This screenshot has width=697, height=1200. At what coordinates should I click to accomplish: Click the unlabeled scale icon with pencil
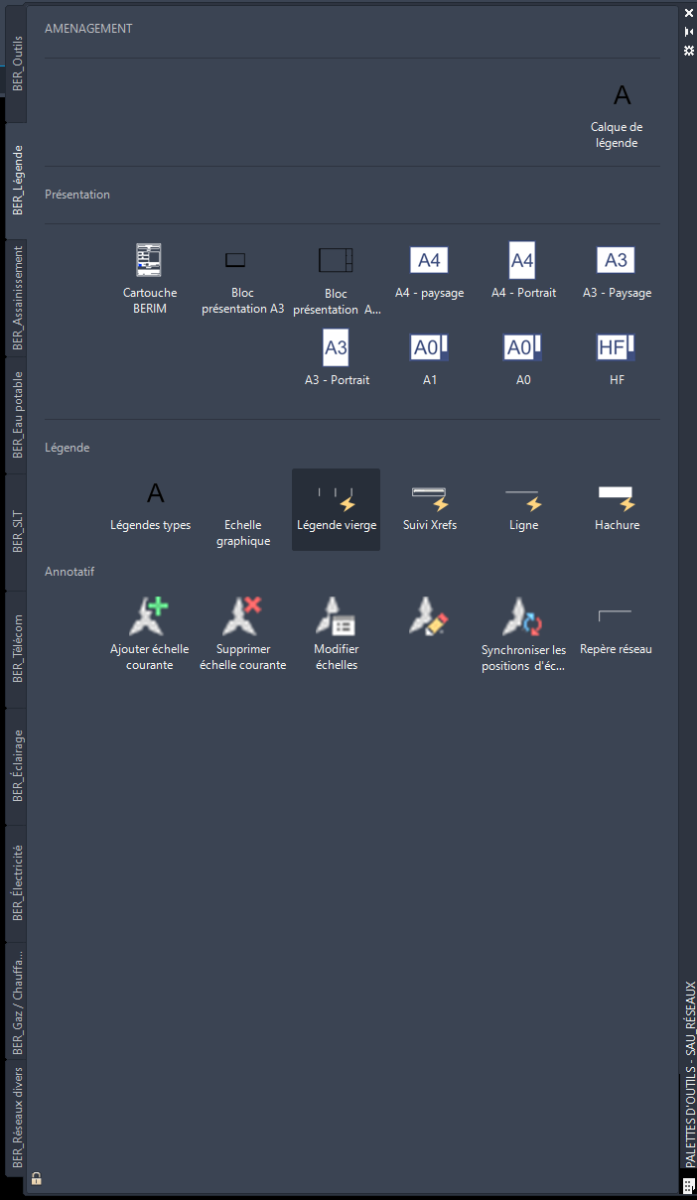click(429, 617)
